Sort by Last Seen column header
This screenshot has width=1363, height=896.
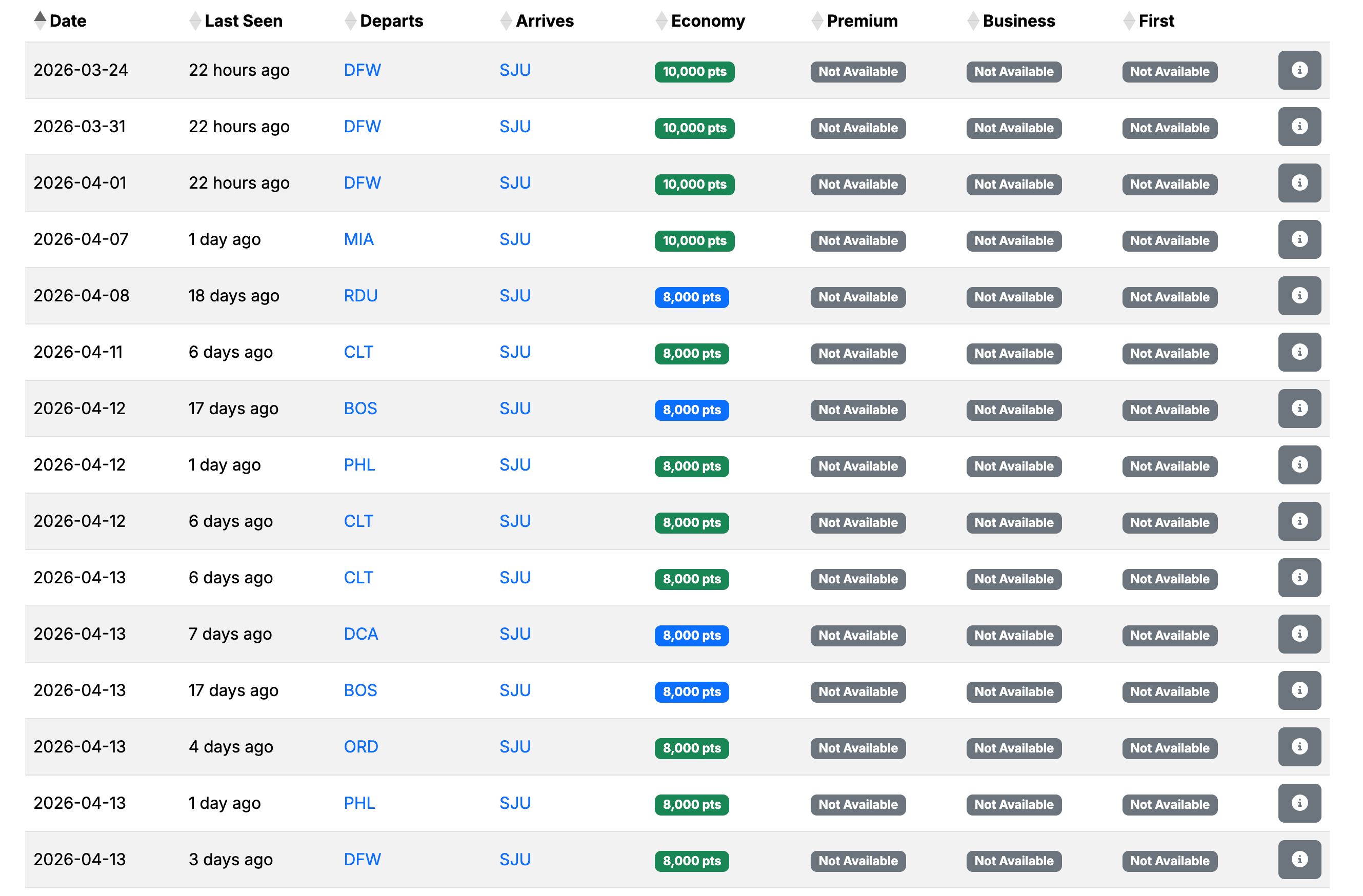click(243, 21)
